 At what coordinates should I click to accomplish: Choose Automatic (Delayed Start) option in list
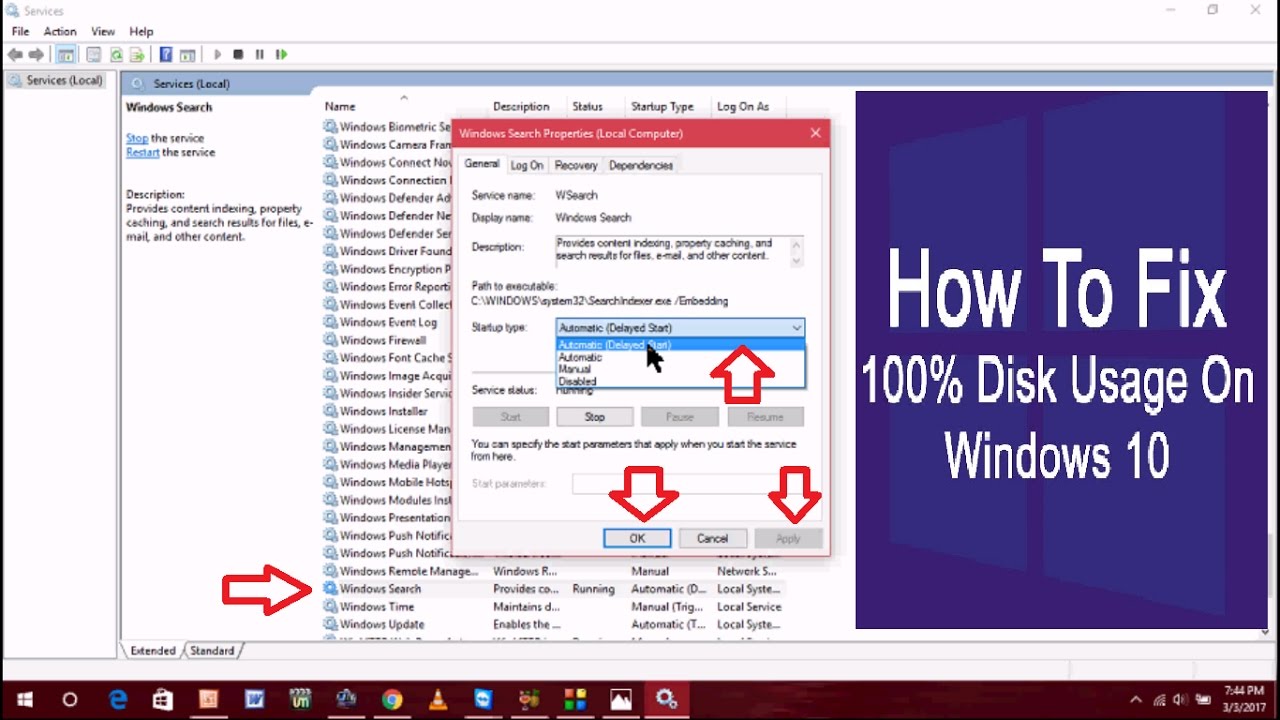point(680,345)
